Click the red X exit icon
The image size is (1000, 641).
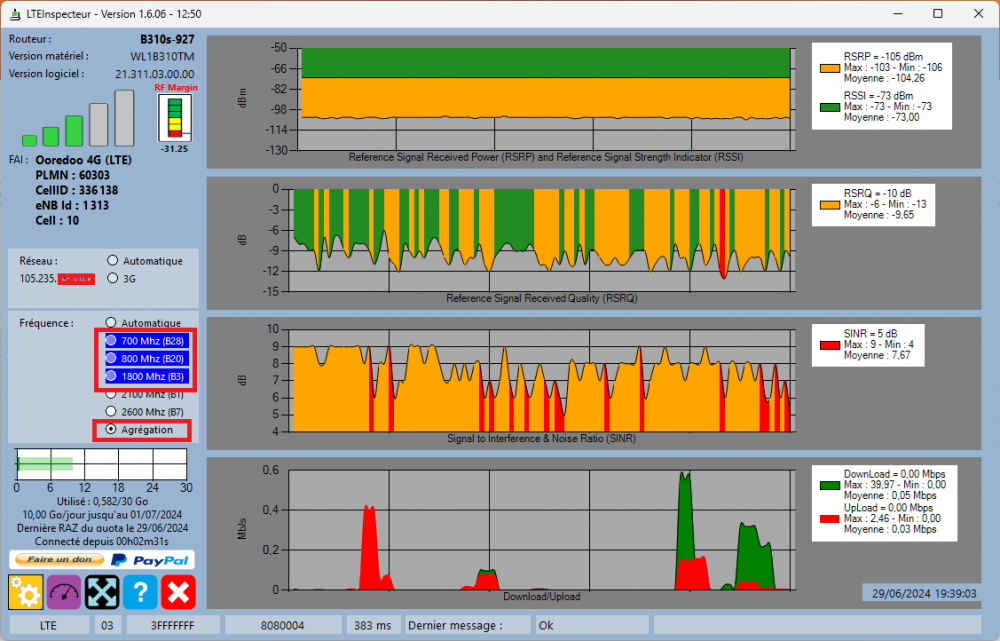coord(178,591)
